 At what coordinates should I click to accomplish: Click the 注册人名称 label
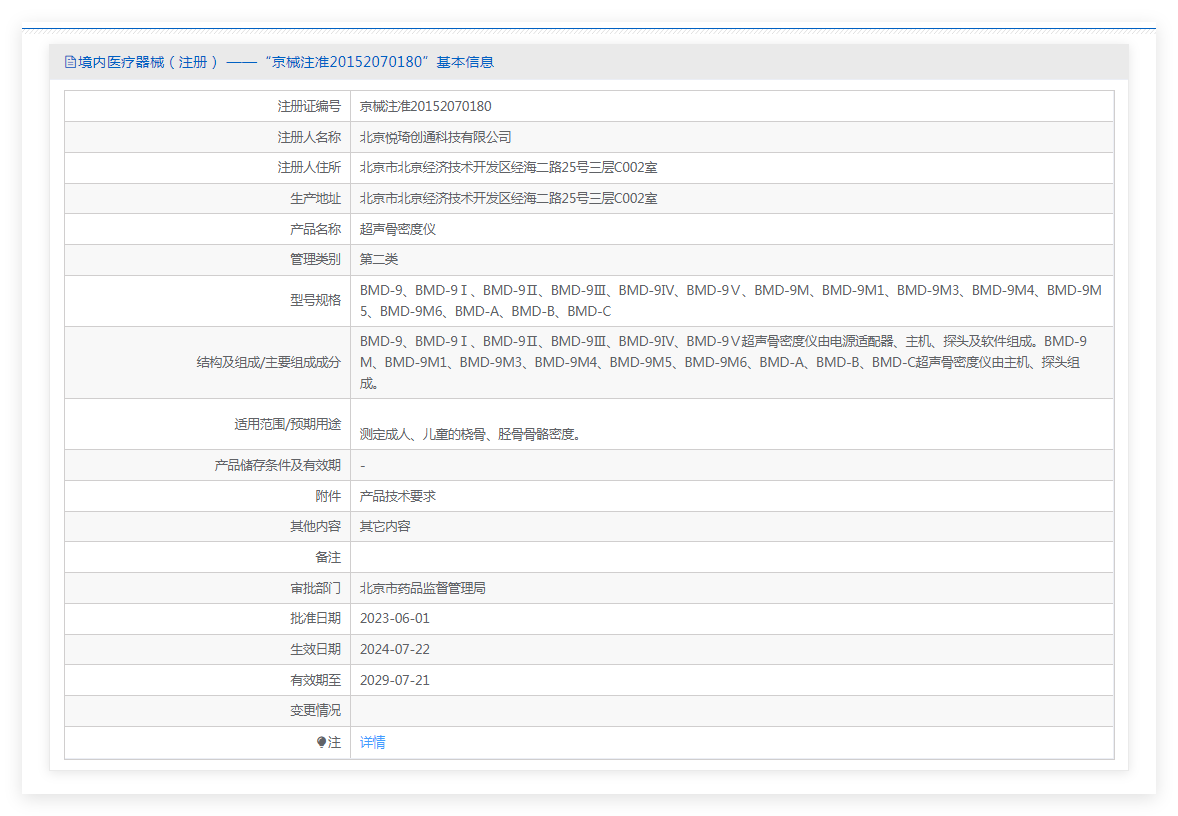(309, 138)
